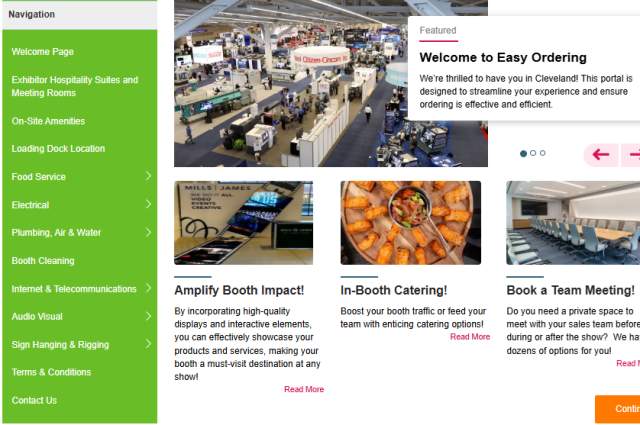Click the pink right arrow carousel button

tap(631, 155)
